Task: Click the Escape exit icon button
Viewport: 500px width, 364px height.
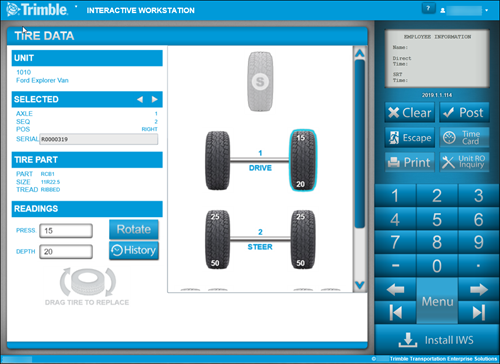Action: (x=410, y=137)
